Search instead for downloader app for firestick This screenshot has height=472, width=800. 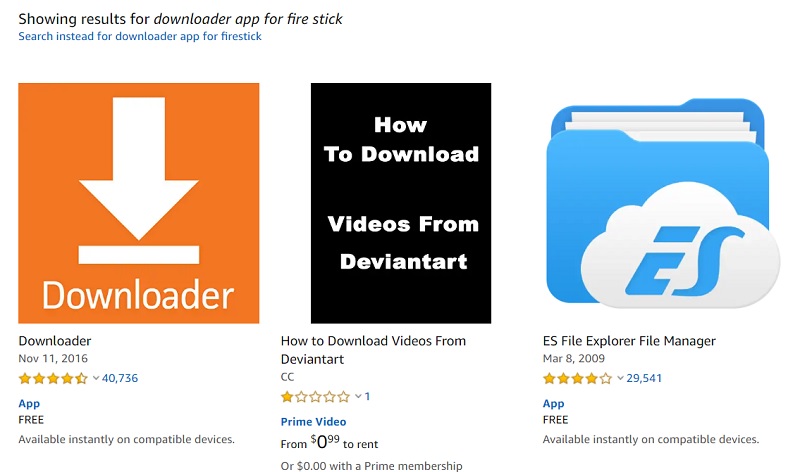(x=140, y=36)
